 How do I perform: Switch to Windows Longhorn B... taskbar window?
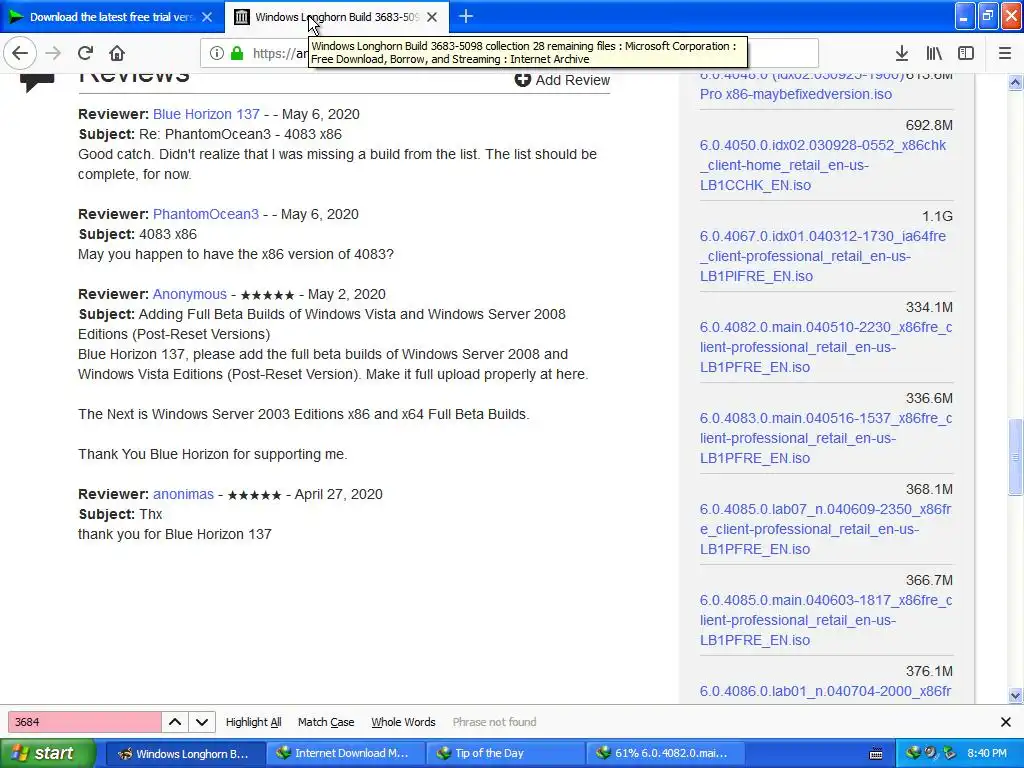[185, 754]
